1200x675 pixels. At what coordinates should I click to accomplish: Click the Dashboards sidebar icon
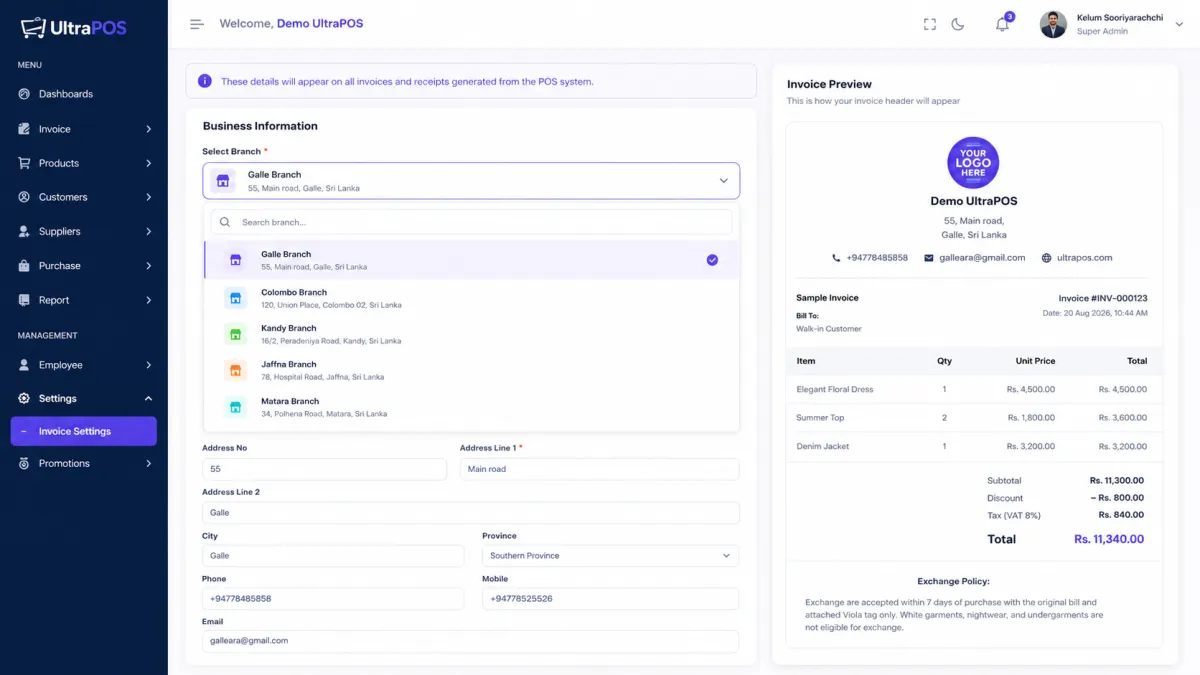pyautogui.click(x=24, y=94)
